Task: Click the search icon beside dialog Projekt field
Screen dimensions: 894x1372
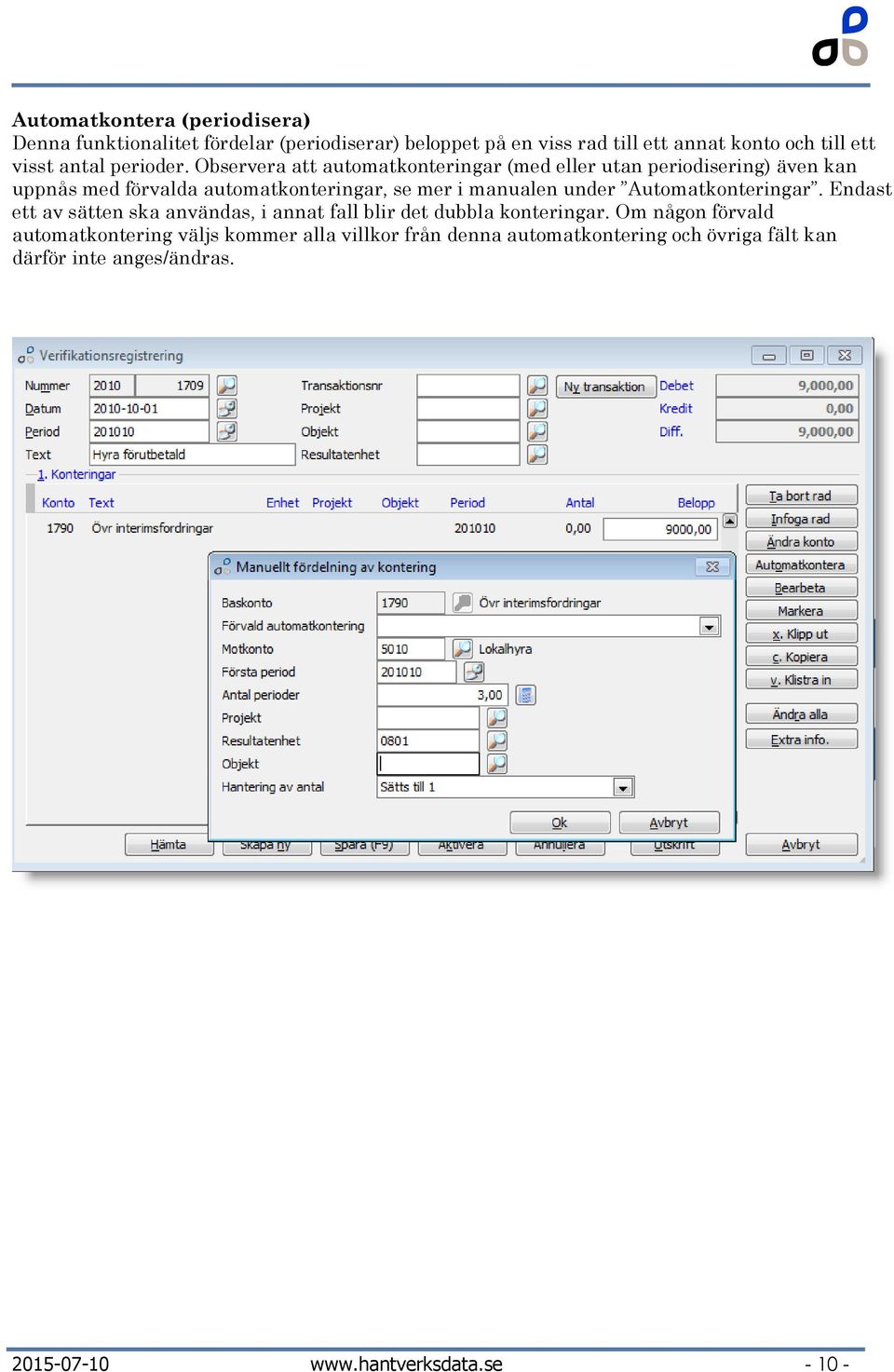Action: pyautogui.click(x=497, y=718)
